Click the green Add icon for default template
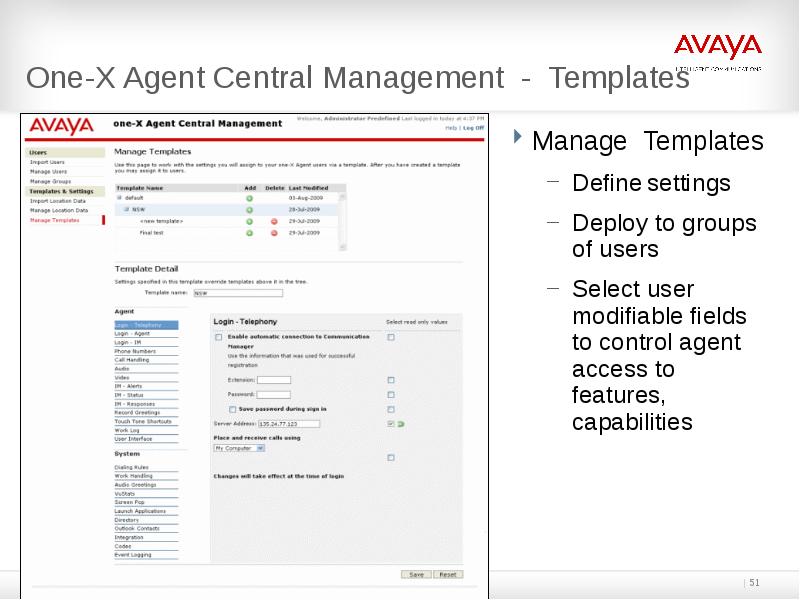 pyautogui.click(x=249, y=198)
